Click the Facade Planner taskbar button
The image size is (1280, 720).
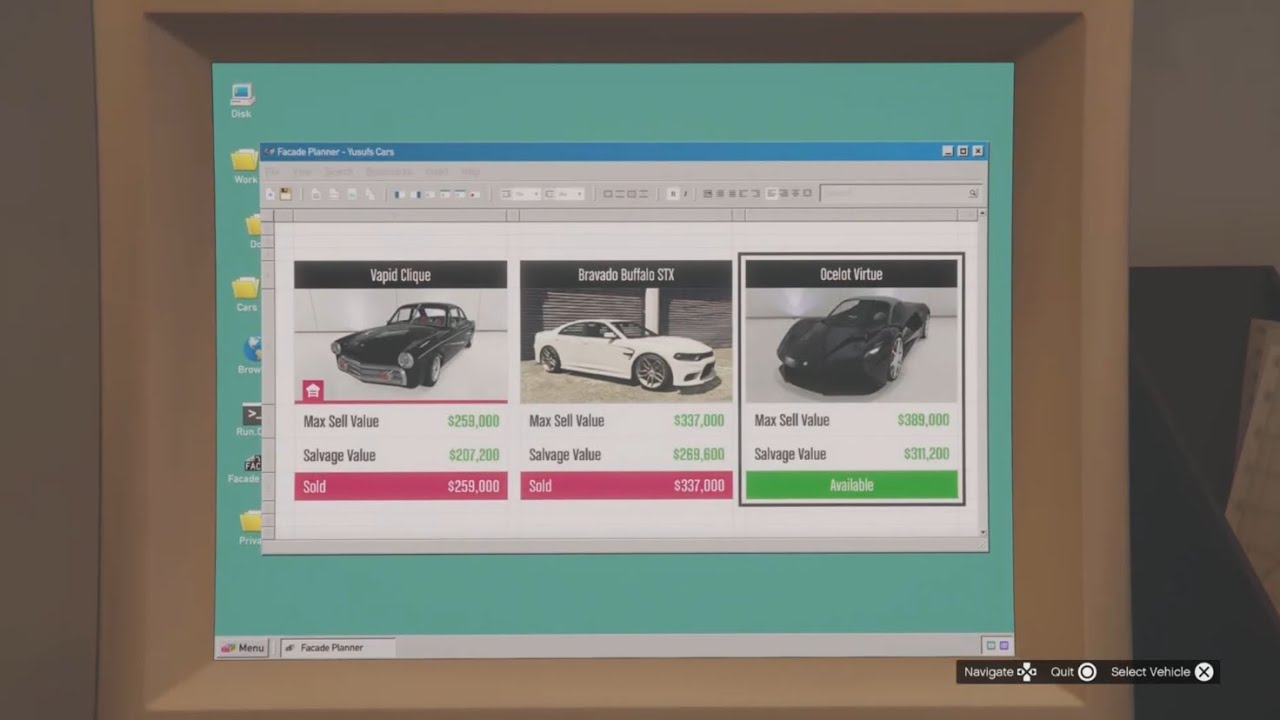337,647
